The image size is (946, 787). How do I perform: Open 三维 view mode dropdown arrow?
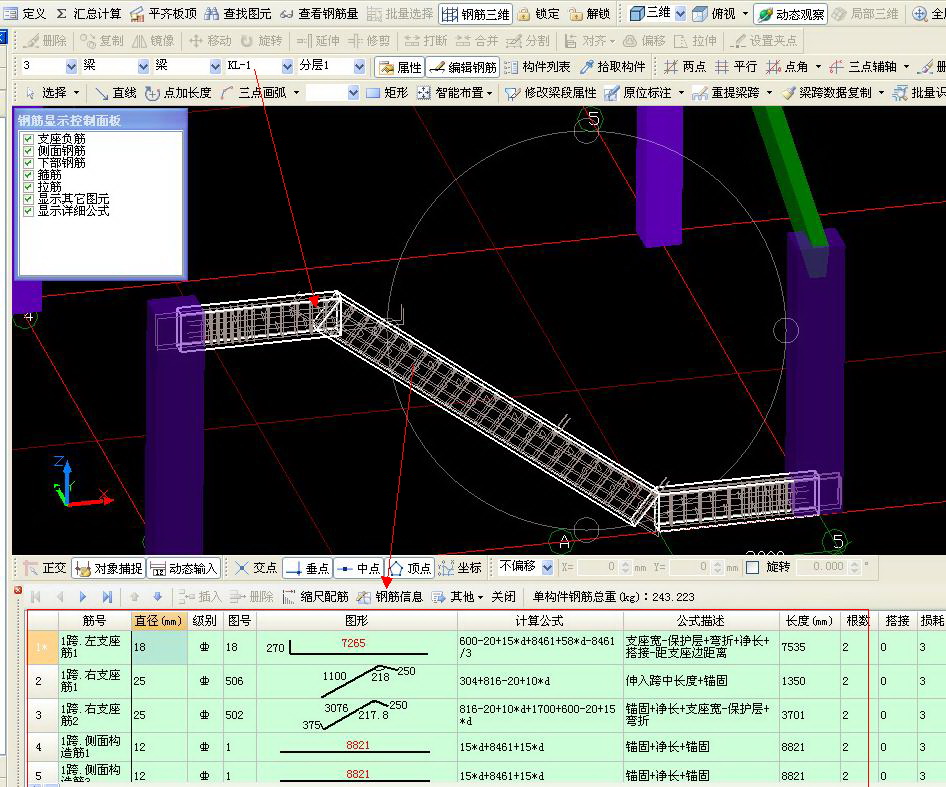(681, 13)
